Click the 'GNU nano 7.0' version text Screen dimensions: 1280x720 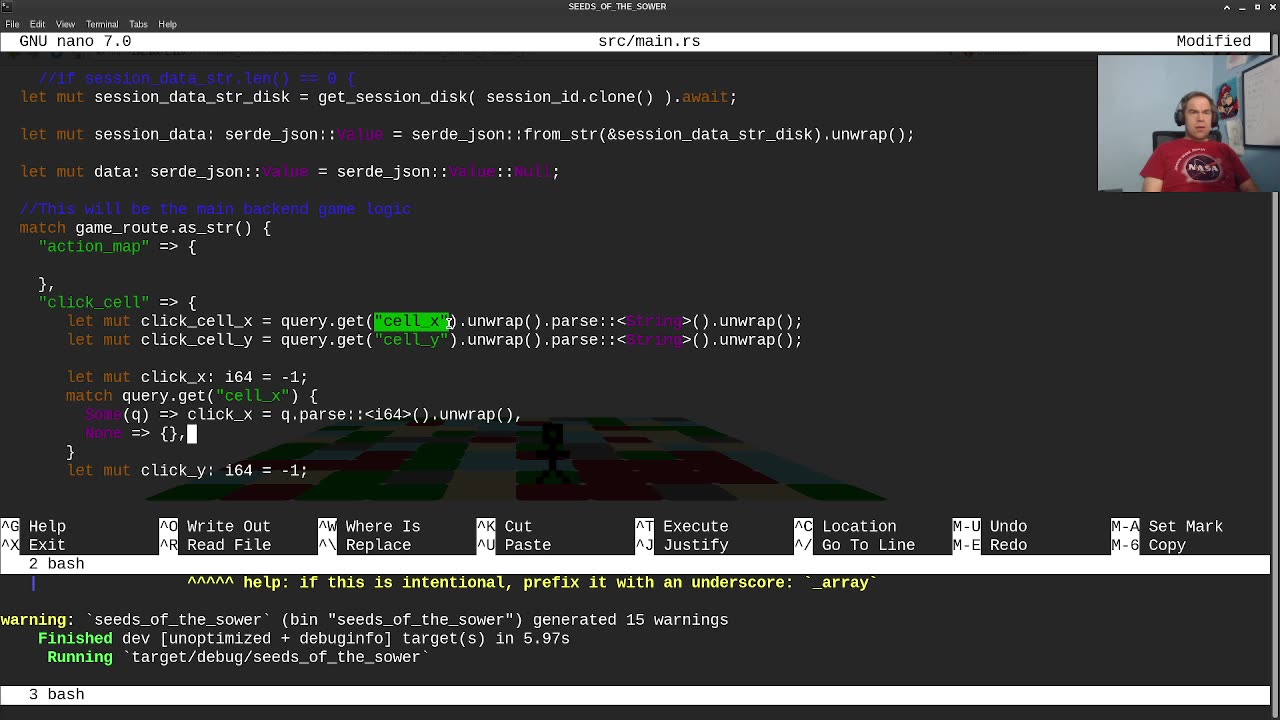pyautogui.click(x=75, y=41)
